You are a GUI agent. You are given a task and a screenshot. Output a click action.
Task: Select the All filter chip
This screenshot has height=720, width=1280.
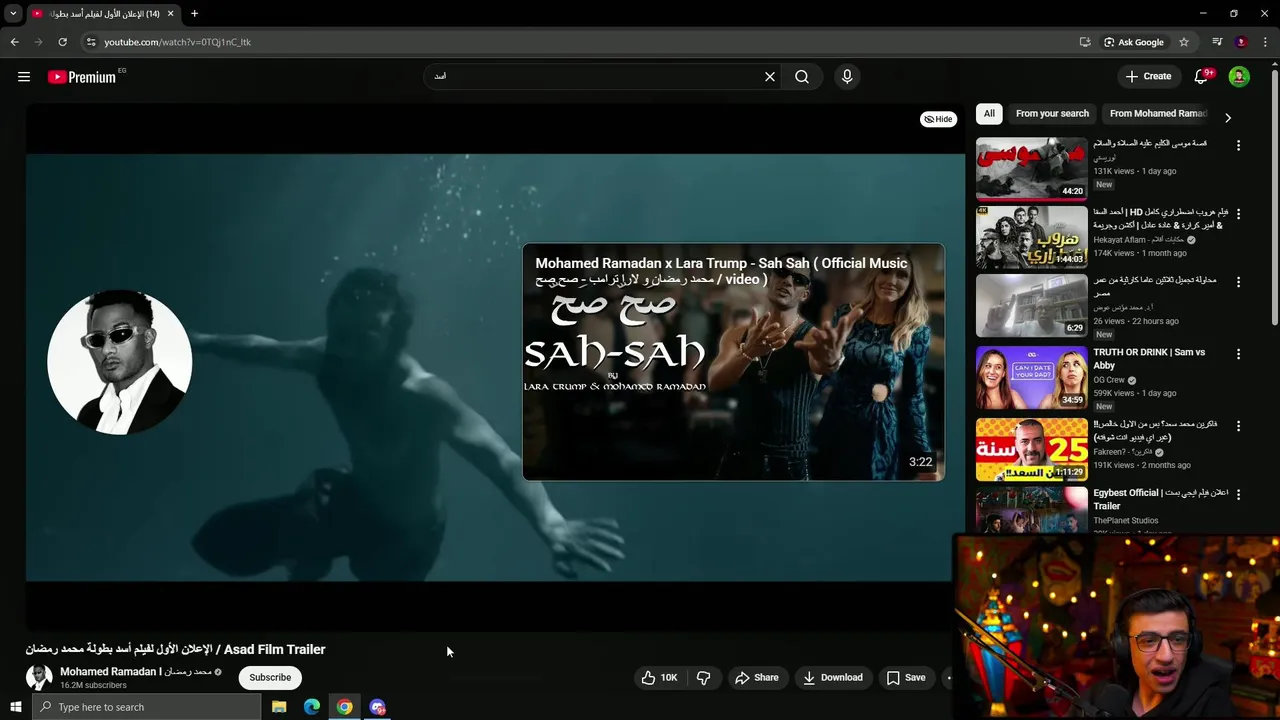click(x=989, y=114)
